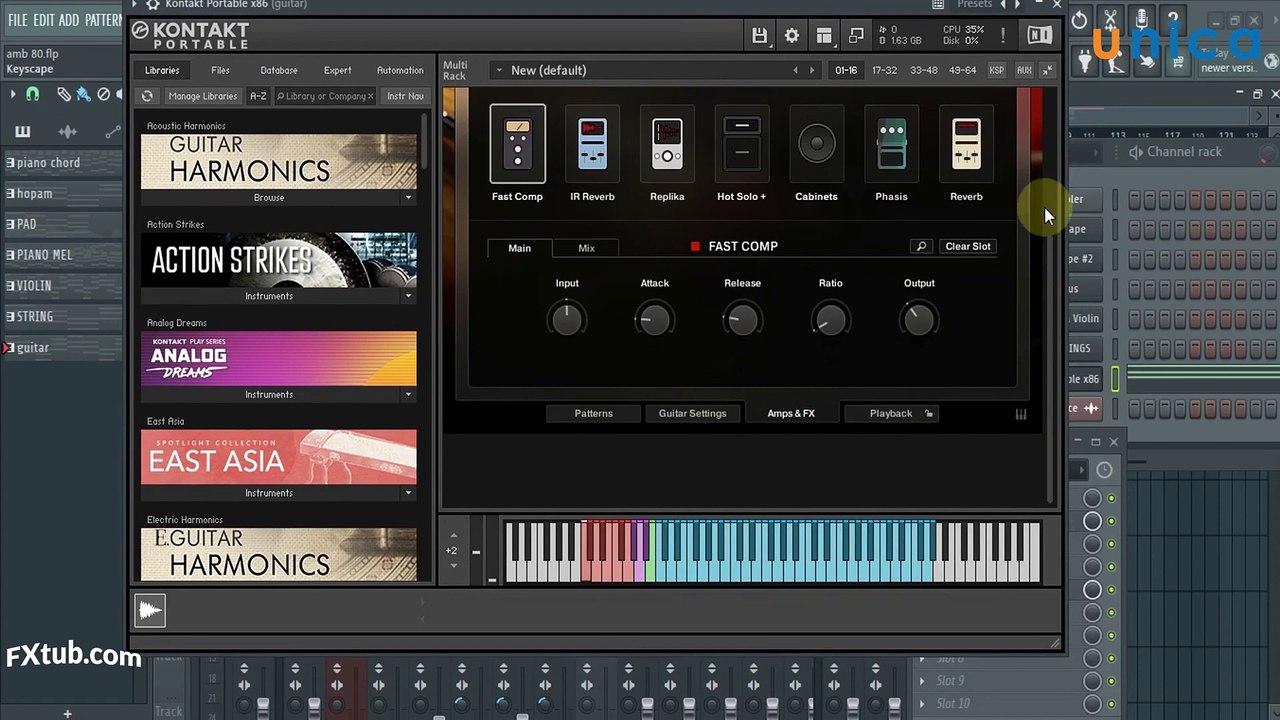Screen dimensions: 1280x720
Task: Select the Fast Comp effect pedal
Action: [517, 144]
